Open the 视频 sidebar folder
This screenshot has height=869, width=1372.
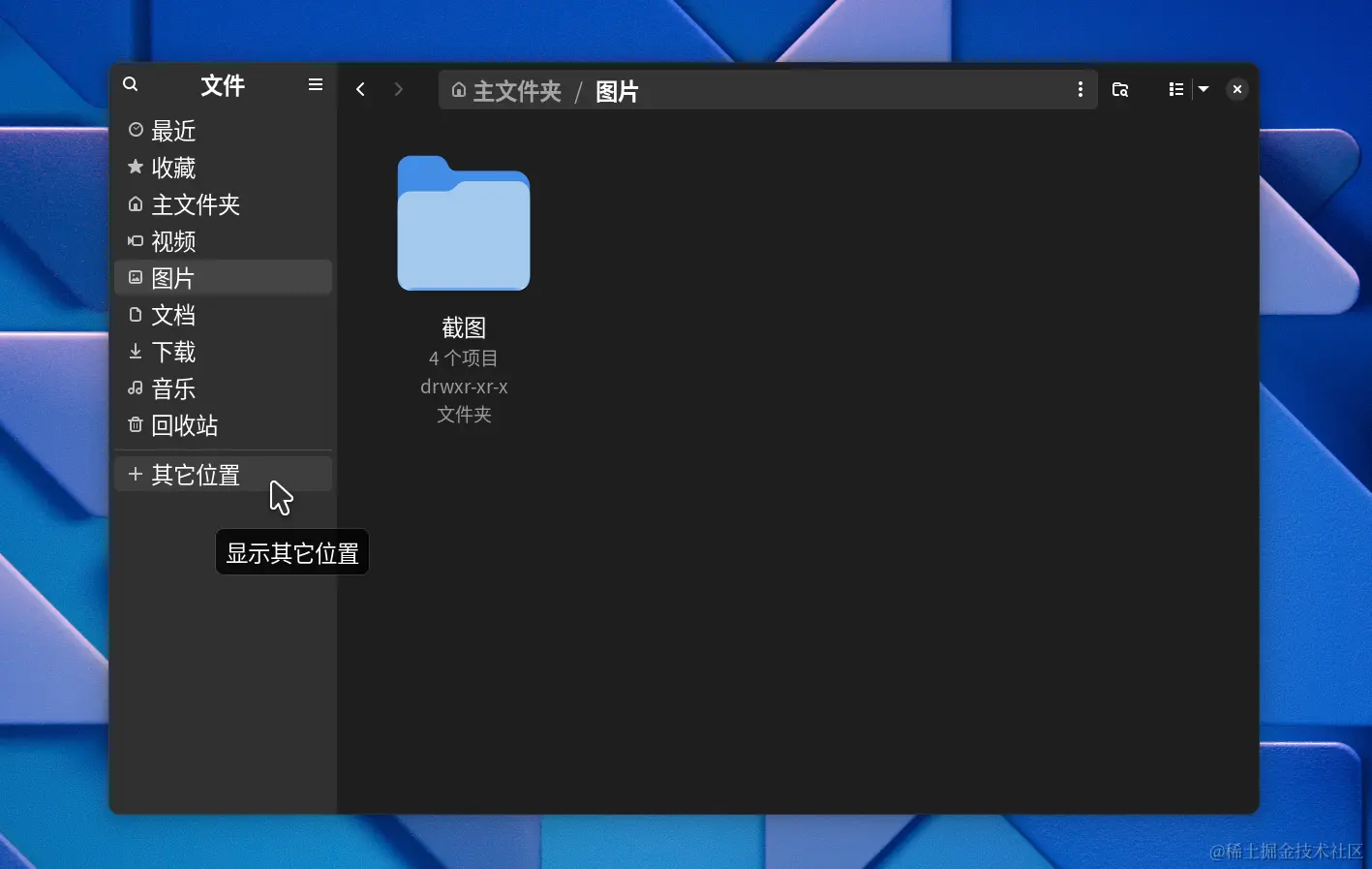pyautogui.click(x=223, y=241)
